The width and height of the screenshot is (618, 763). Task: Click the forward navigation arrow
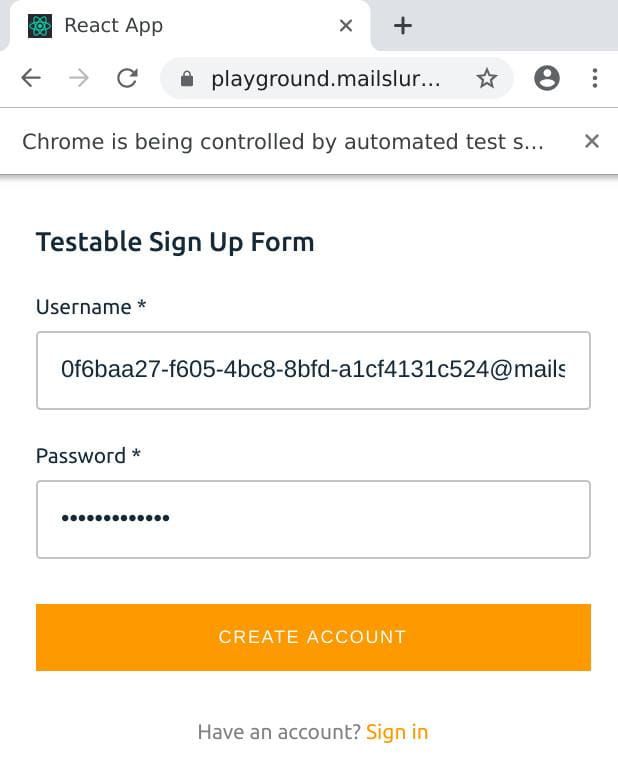pos(79,79)
